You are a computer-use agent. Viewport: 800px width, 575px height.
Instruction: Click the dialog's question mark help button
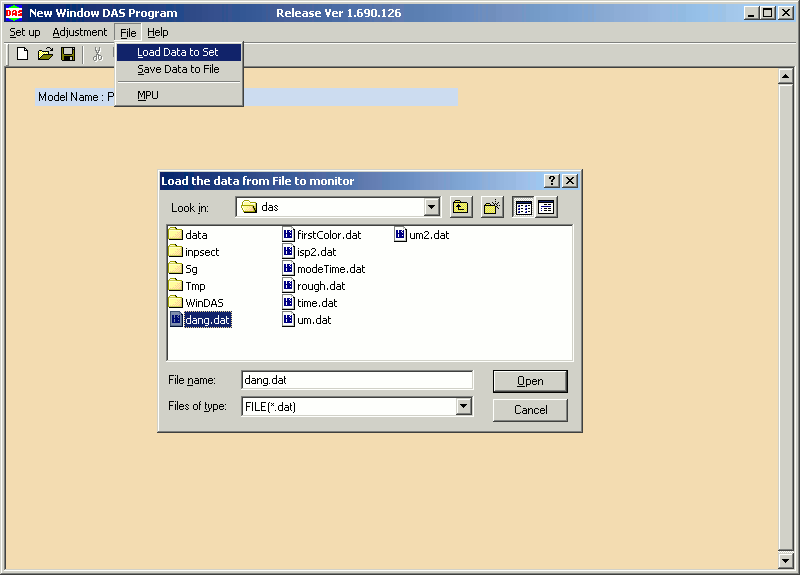(x=552, y=181)
